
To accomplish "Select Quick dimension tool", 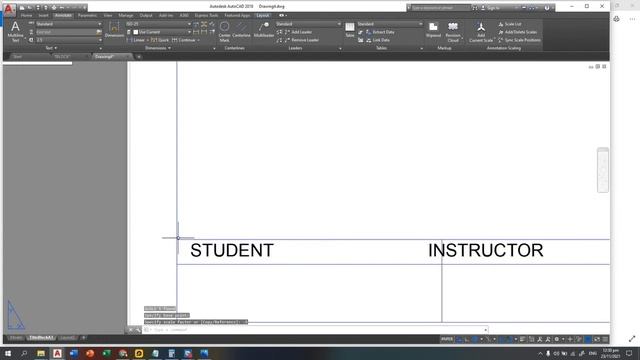I will [x=160, y=40].
